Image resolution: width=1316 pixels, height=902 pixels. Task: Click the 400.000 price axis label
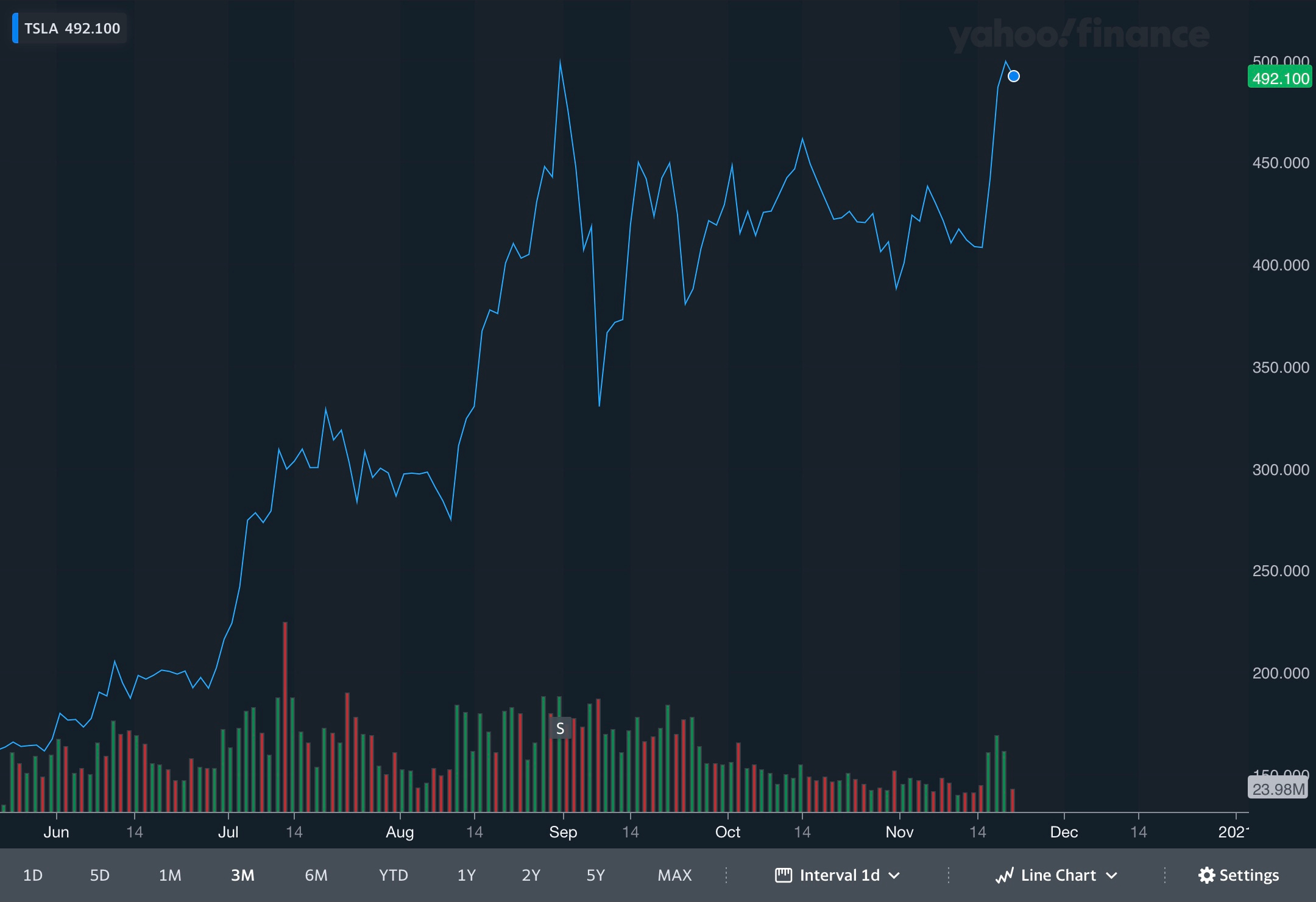coord(1280,265)
